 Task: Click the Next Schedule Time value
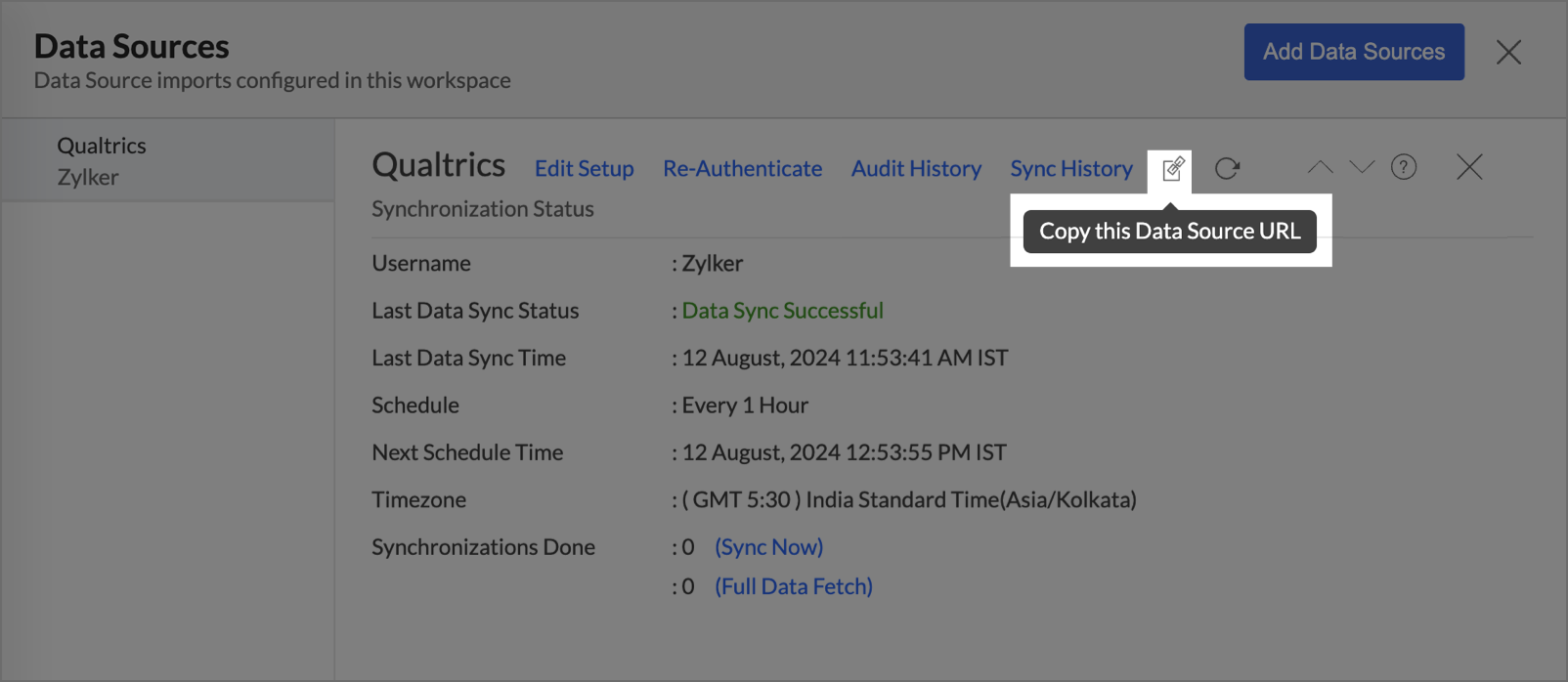[x=845, y=452]
